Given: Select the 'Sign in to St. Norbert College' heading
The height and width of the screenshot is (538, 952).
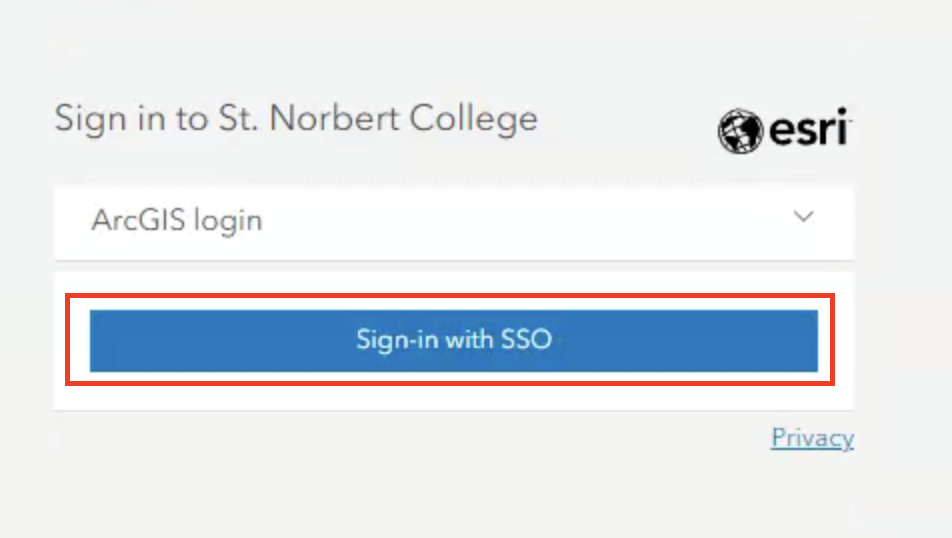Looking at the screenshot, I should point(296,119).
